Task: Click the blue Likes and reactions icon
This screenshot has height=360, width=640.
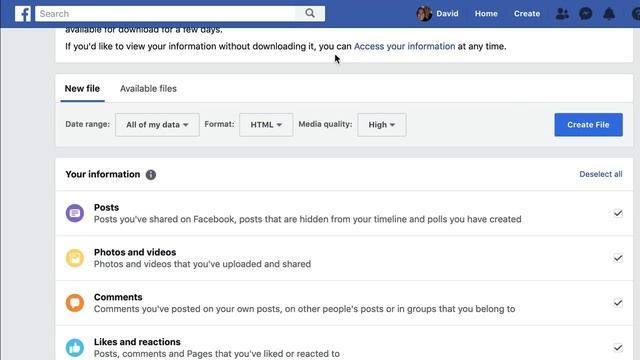Action: click(75, 348)
